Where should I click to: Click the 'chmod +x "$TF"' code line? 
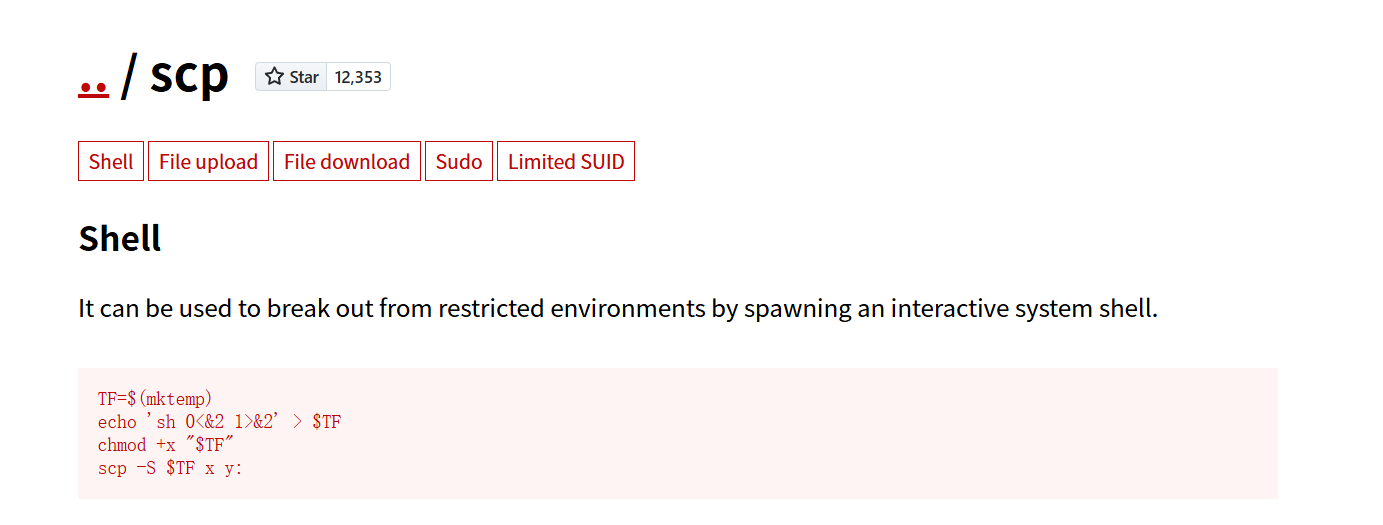[x=166, y=445]
